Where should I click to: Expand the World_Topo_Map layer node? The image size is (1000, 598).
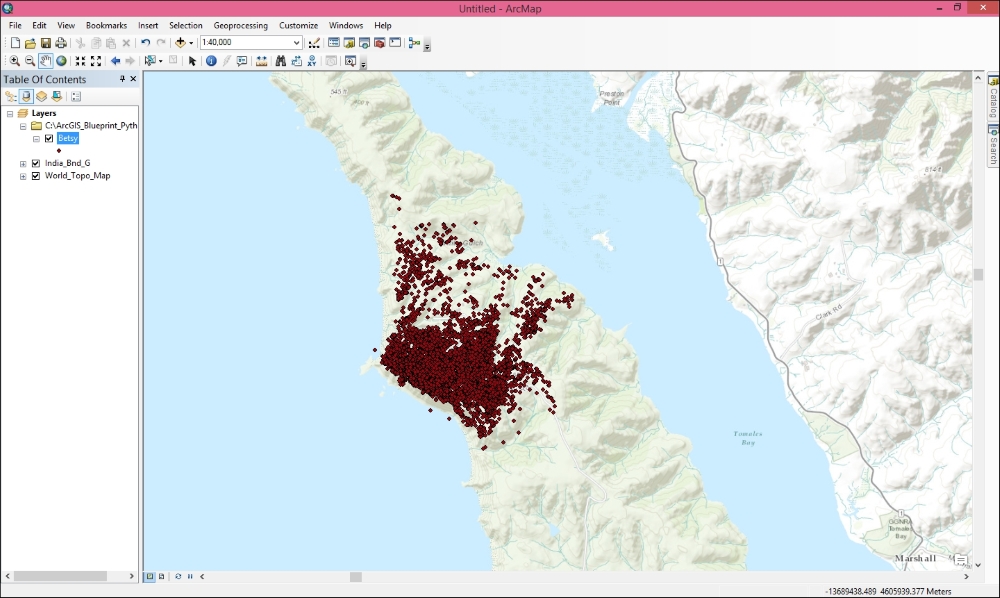click(23, 176)
